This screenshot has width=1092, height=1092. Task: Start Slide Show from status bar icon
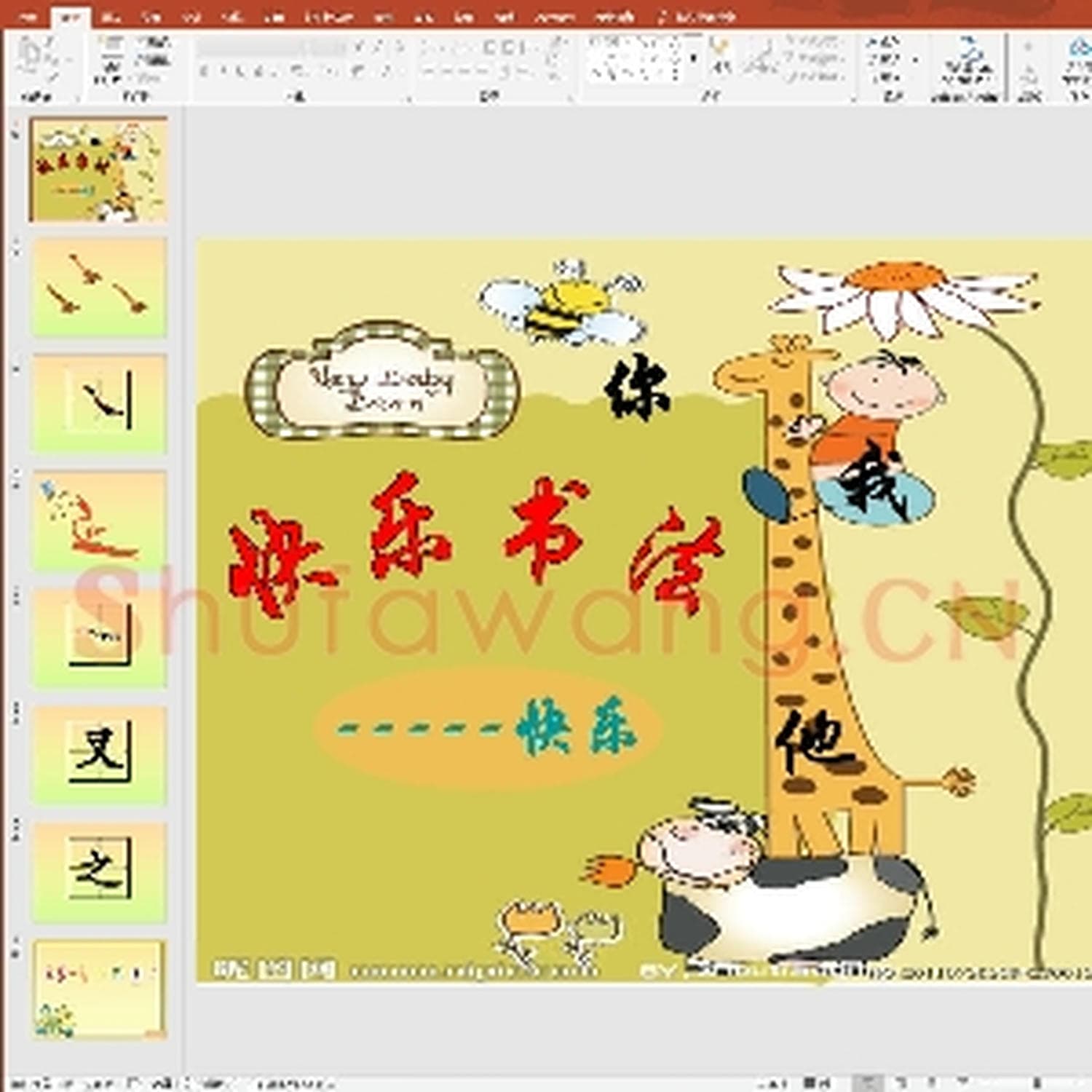pyautogui.click(x=963, y=1083)
